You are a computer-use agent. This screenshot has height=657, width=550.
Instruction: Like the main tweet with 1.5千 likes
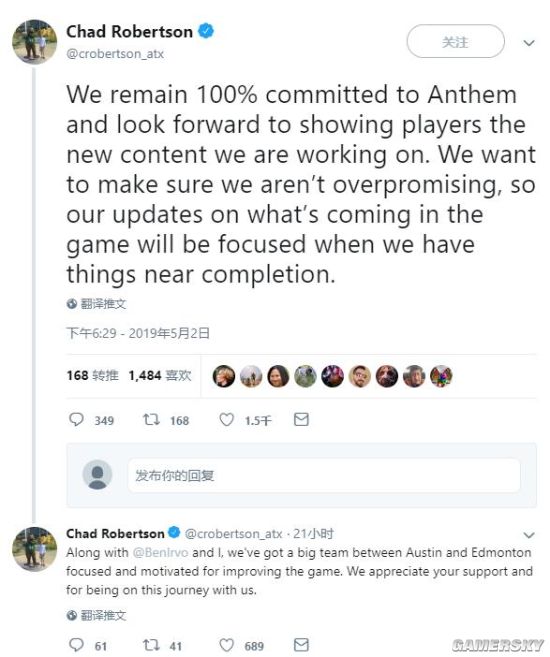pyautogui.click(x=227, y=419)
